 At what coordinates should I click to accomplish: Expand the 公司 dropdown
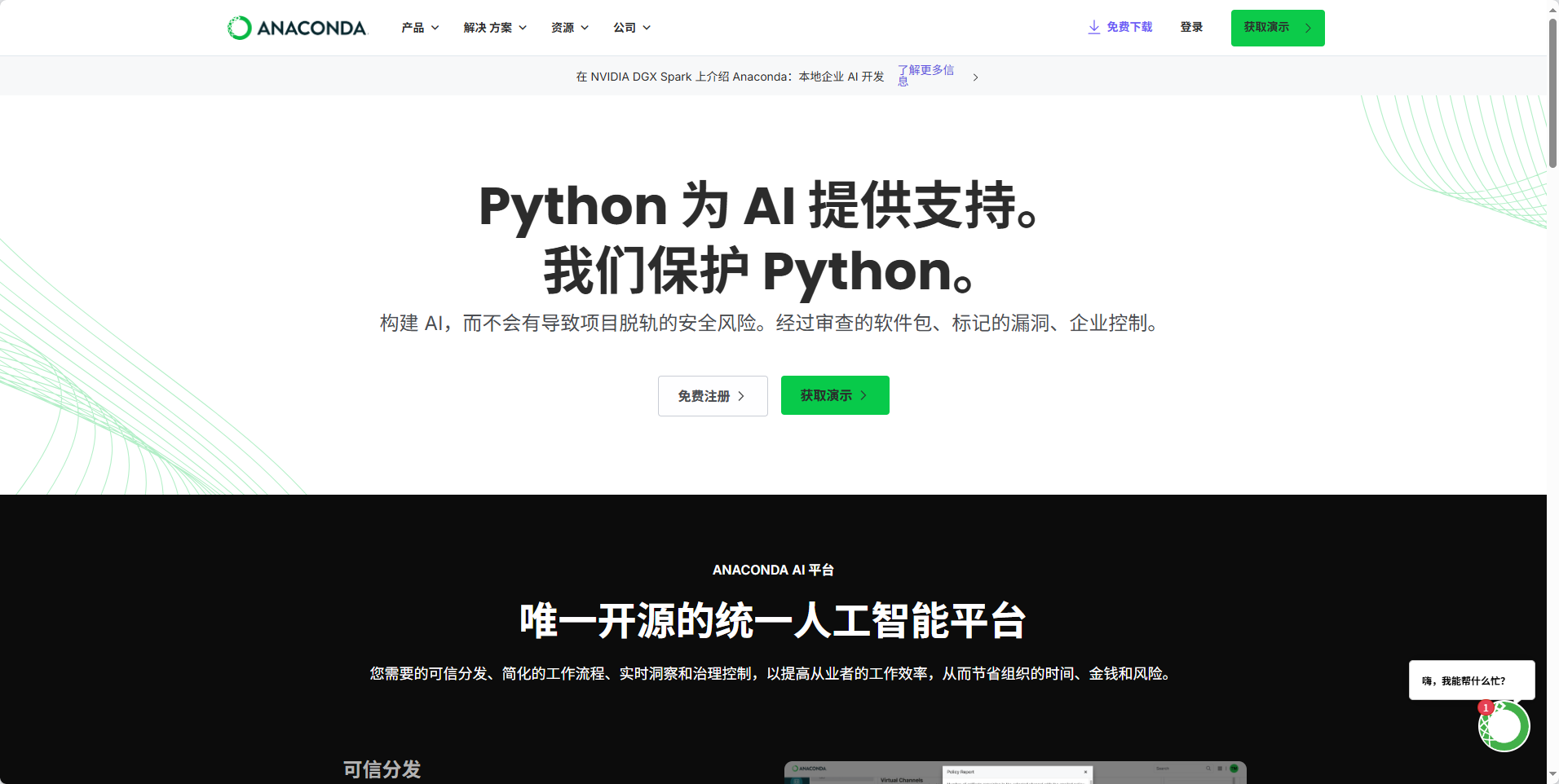pyautogui.click(x=631, y=27)
